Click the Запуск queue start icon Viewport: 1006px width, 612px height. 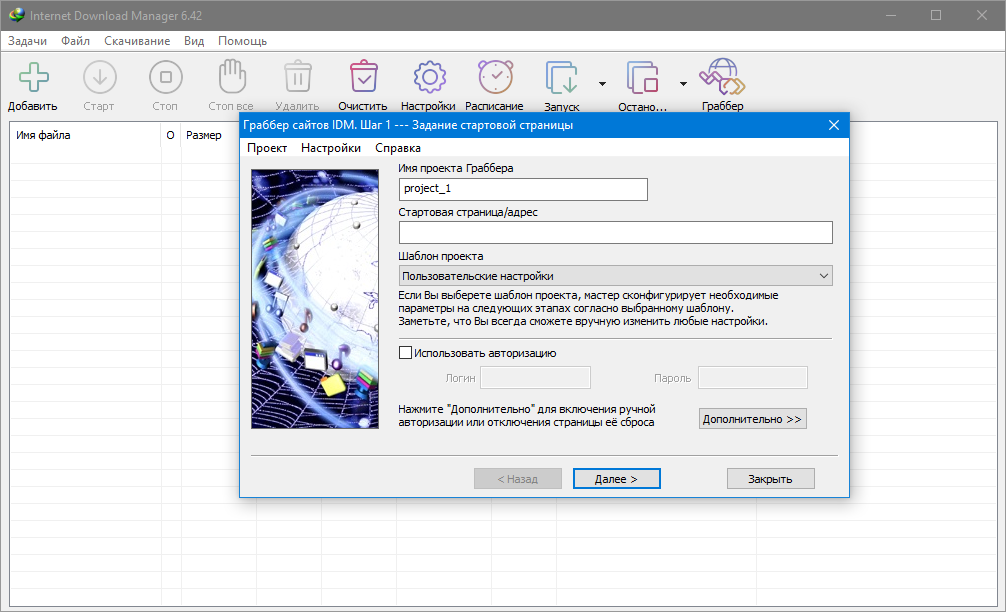pos(561,78)
